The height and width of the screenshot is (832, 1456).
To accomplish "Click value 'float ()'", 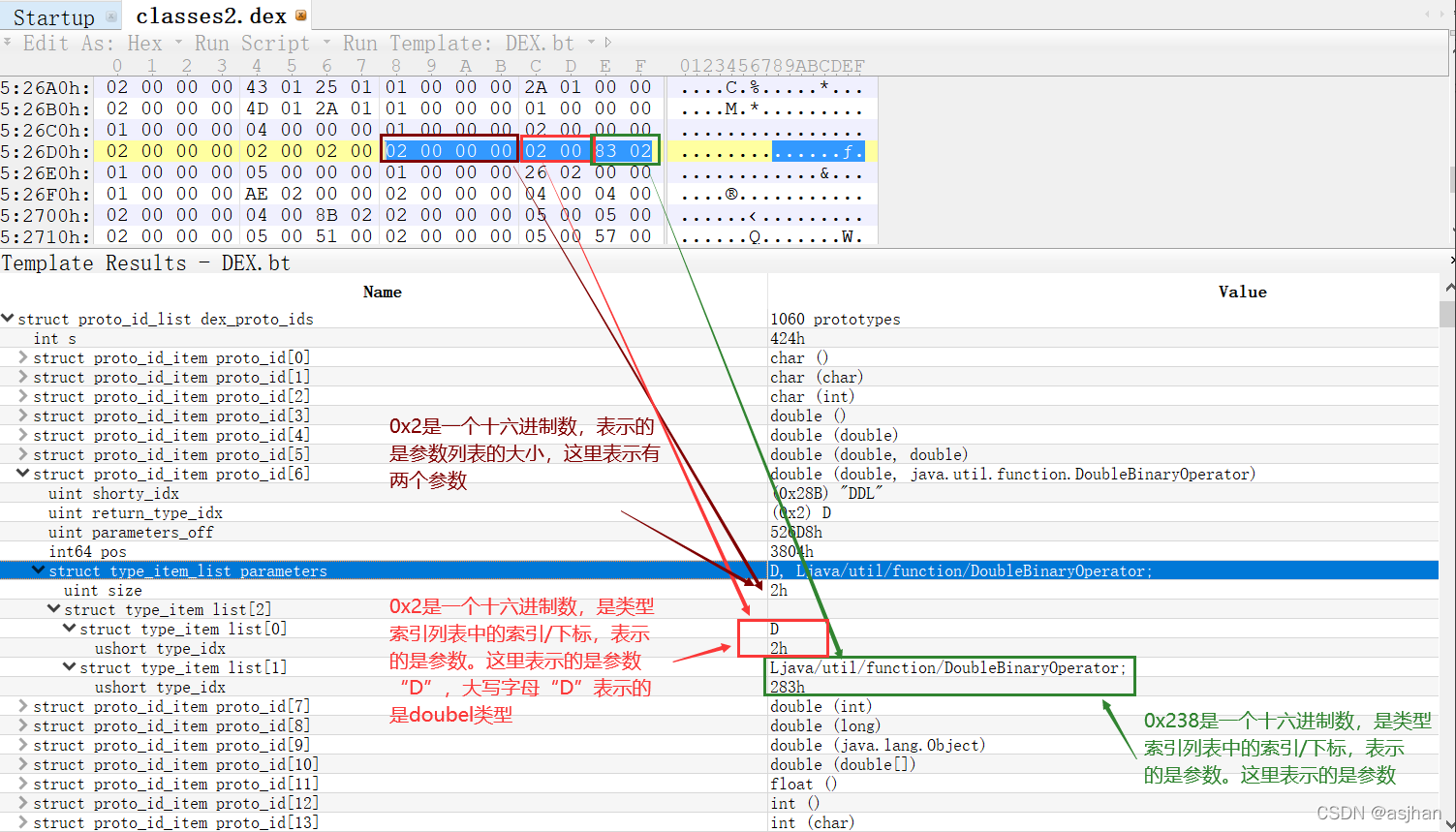I will click(803, 784).
